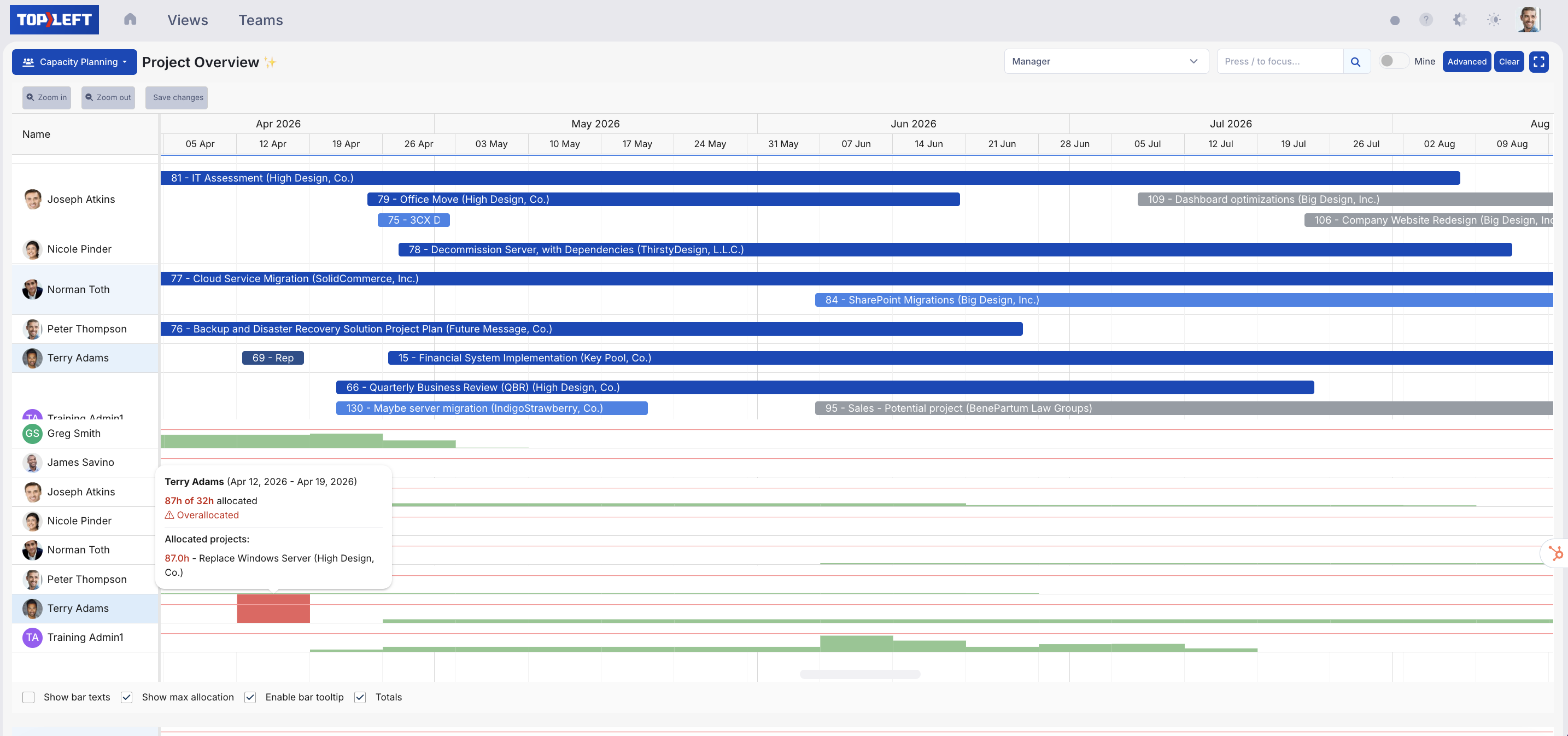The width and height of the screenshot is (1568, 736).
Task: Open the Teams menu
Action: [x=261, y=20]
